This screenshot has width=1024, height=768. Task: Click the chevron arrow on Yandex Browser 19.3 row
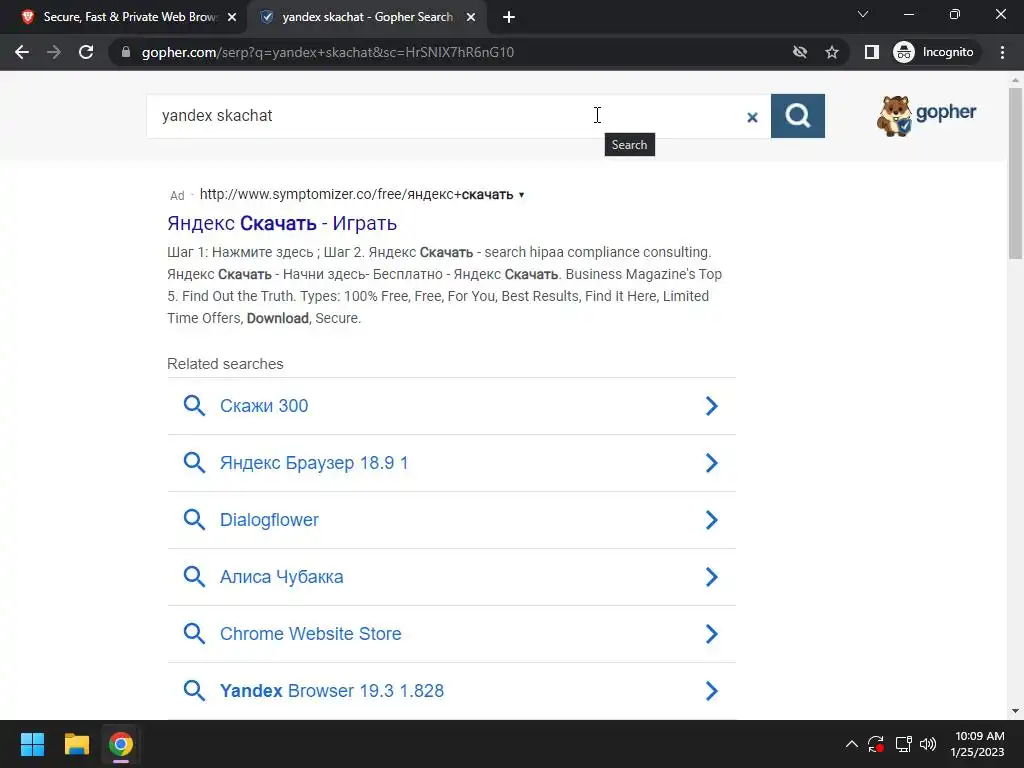pos(712,691)
